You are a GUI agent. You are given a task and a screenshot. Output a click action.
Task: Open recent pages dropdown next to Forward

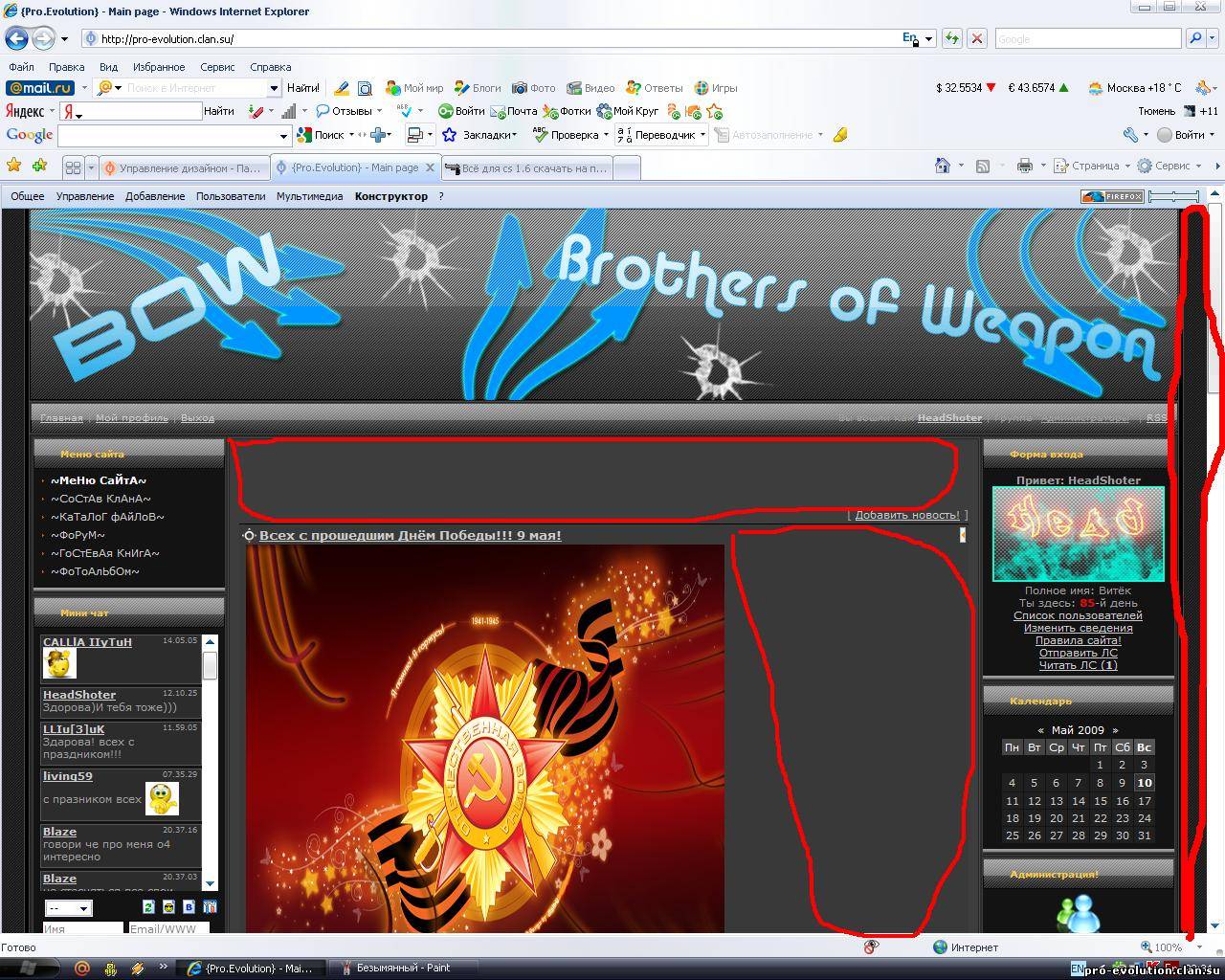(64, 39)
